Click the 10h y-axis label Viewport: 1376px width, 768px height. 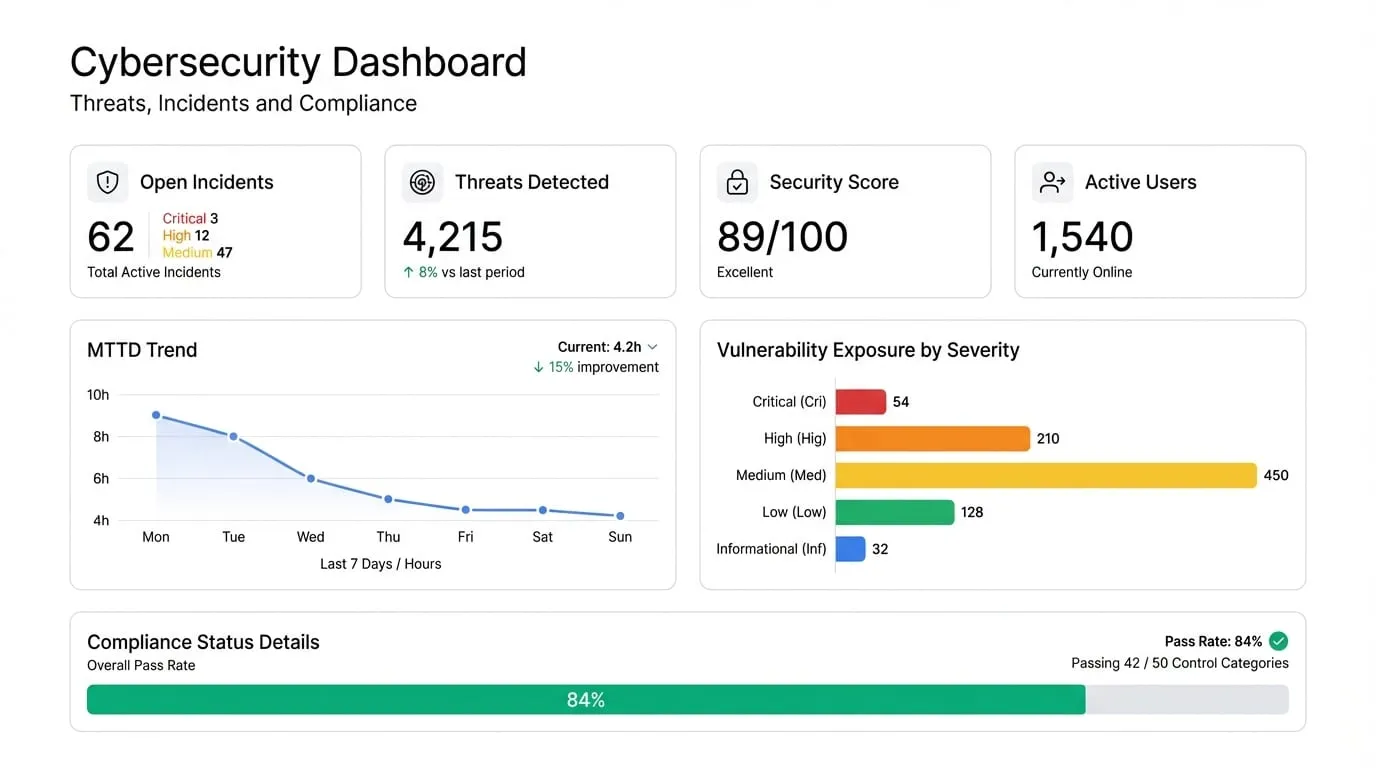[x=98, y=395]
